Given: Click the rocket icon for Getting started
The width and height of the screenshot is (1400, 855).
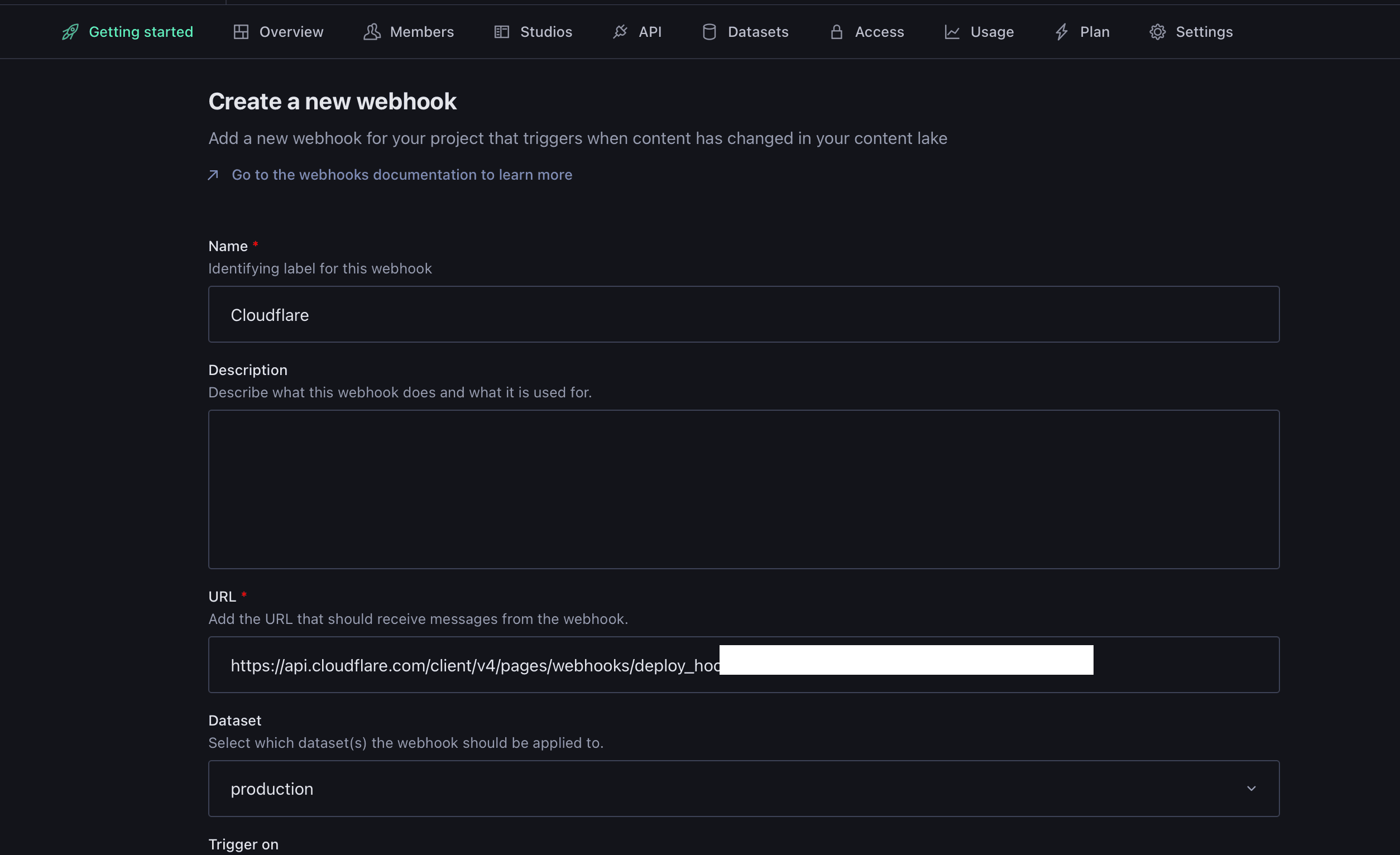Looking at the screenshot, I should 70,32.
